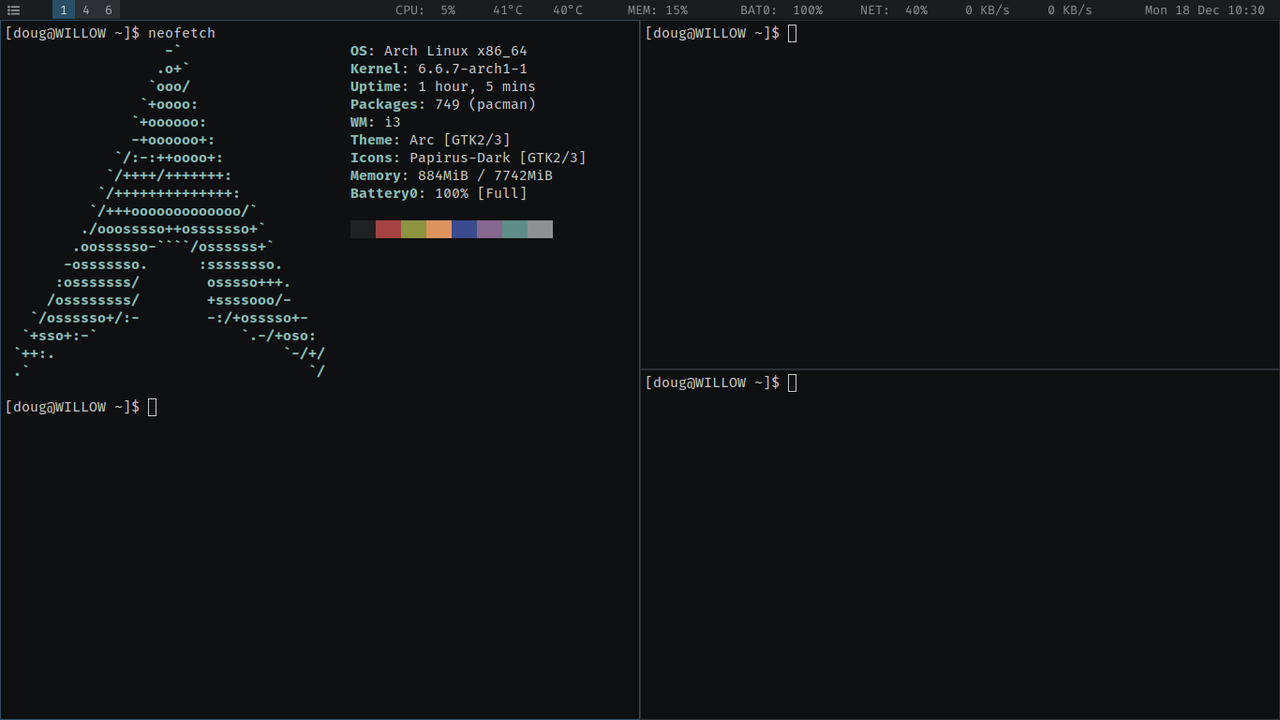1280x720 pixels.
Task: Click the Packages: 749 (pacman) line
Action: point(443,104)
